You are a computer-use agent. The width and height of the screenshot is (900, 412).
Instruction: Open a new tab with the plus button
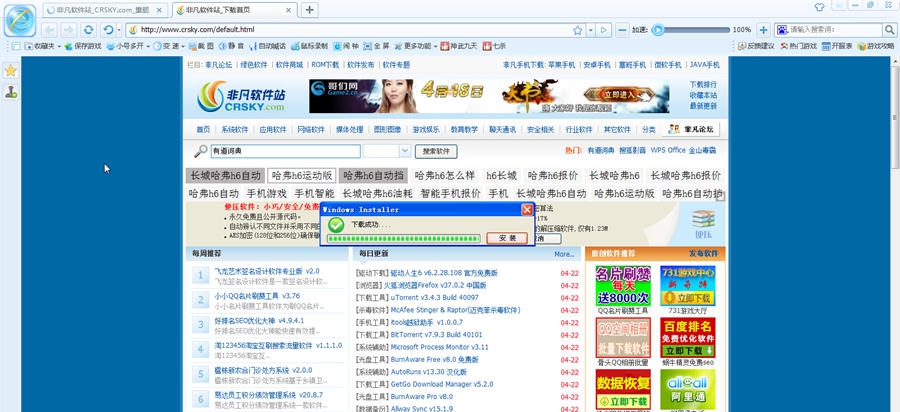[x=309, y=10]
